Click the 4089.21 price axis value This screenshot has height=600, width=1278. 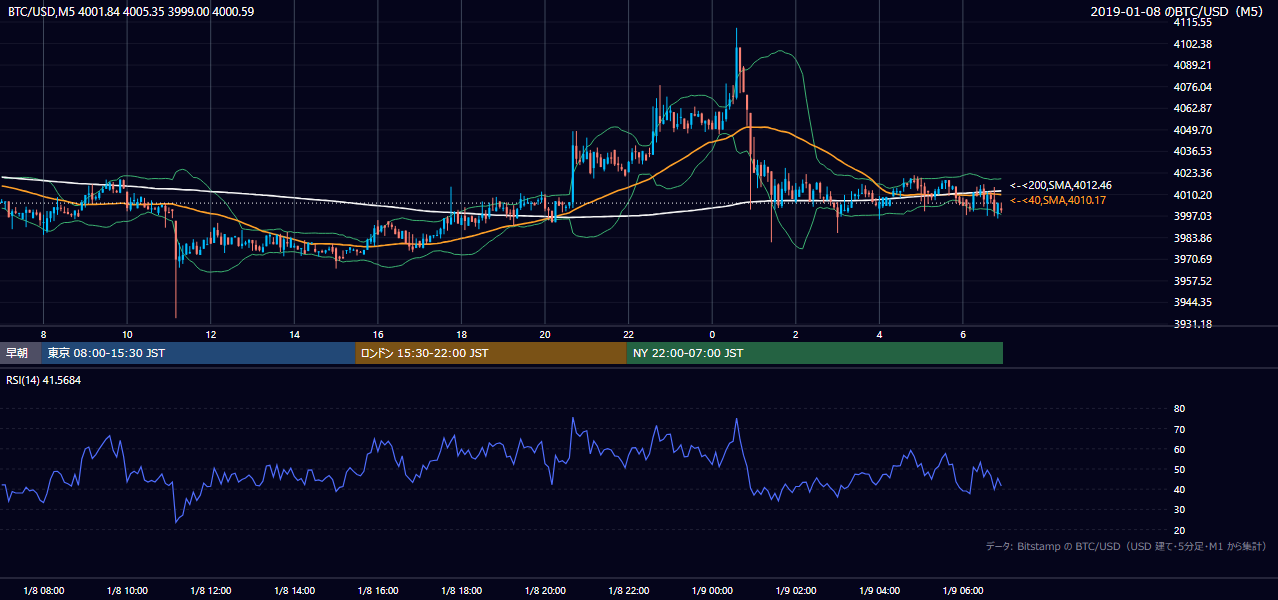click(x=1193, y=65)
